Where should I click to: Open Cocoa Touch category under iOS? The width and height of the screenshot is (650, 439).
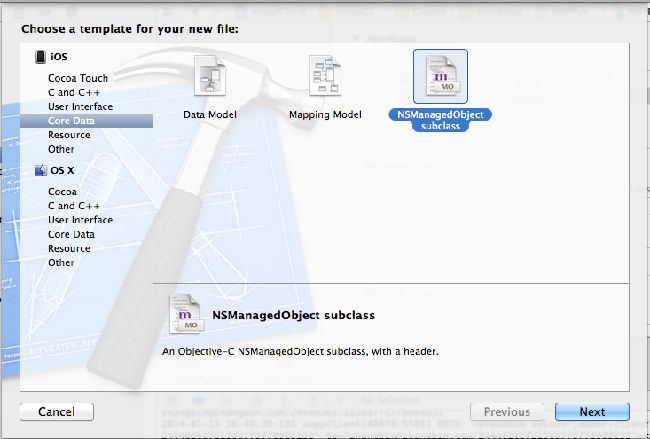[78, 78]
